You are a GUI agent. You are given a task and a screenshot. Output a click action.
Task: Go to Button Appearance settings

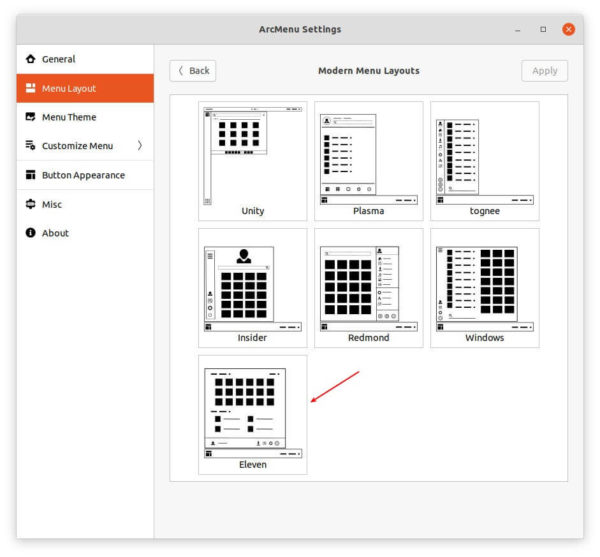85,175
